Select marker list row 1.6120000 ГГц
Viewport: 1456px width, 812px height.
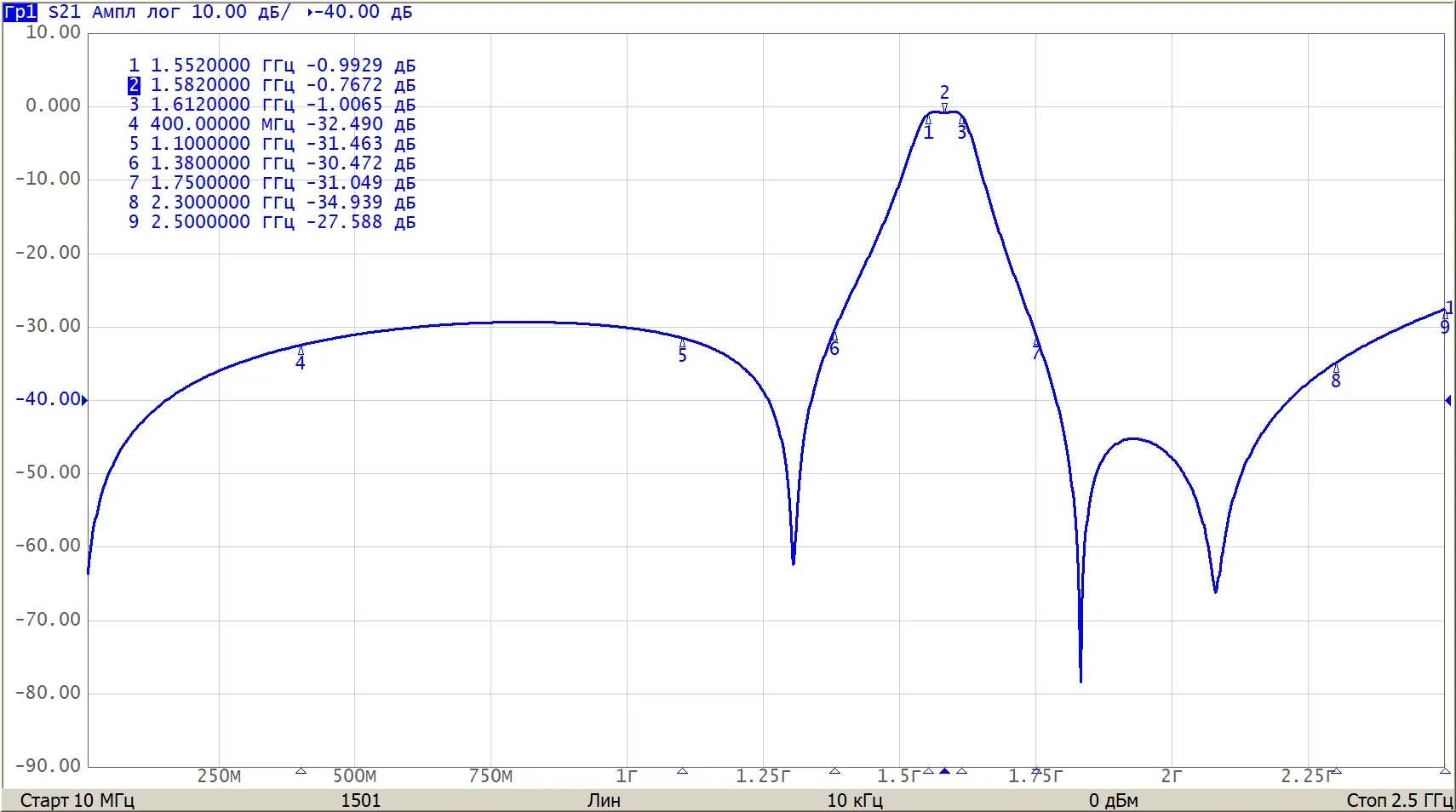point(272,105)
